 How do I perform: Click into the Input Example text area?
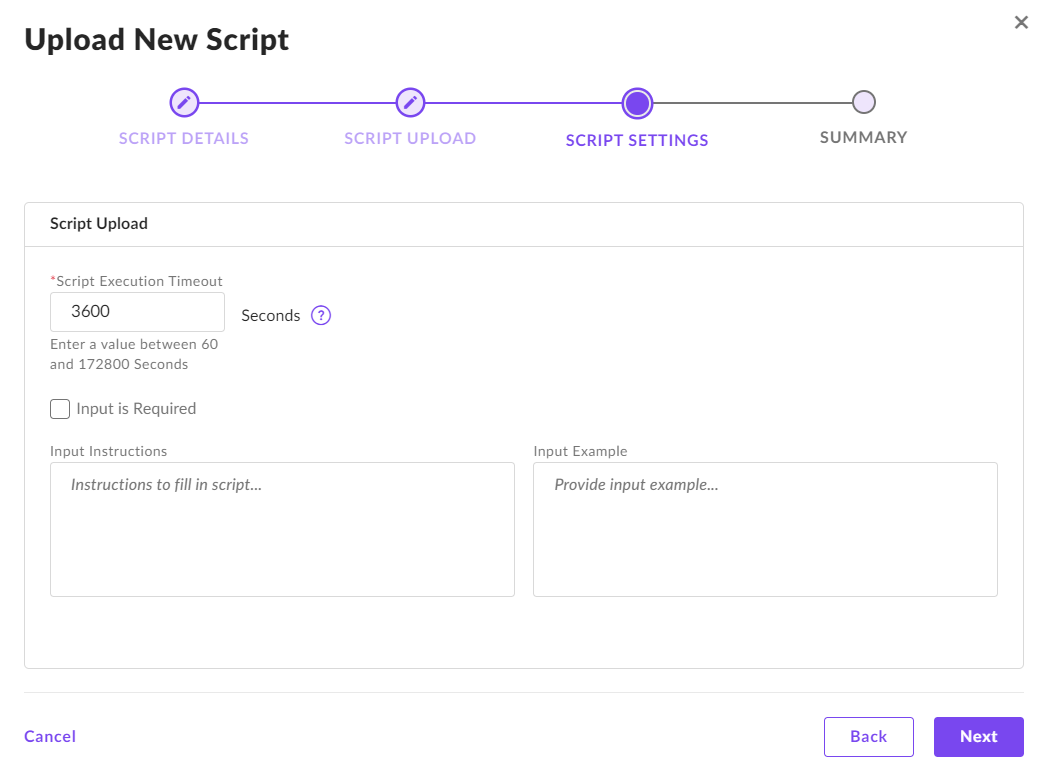[765, 529]
